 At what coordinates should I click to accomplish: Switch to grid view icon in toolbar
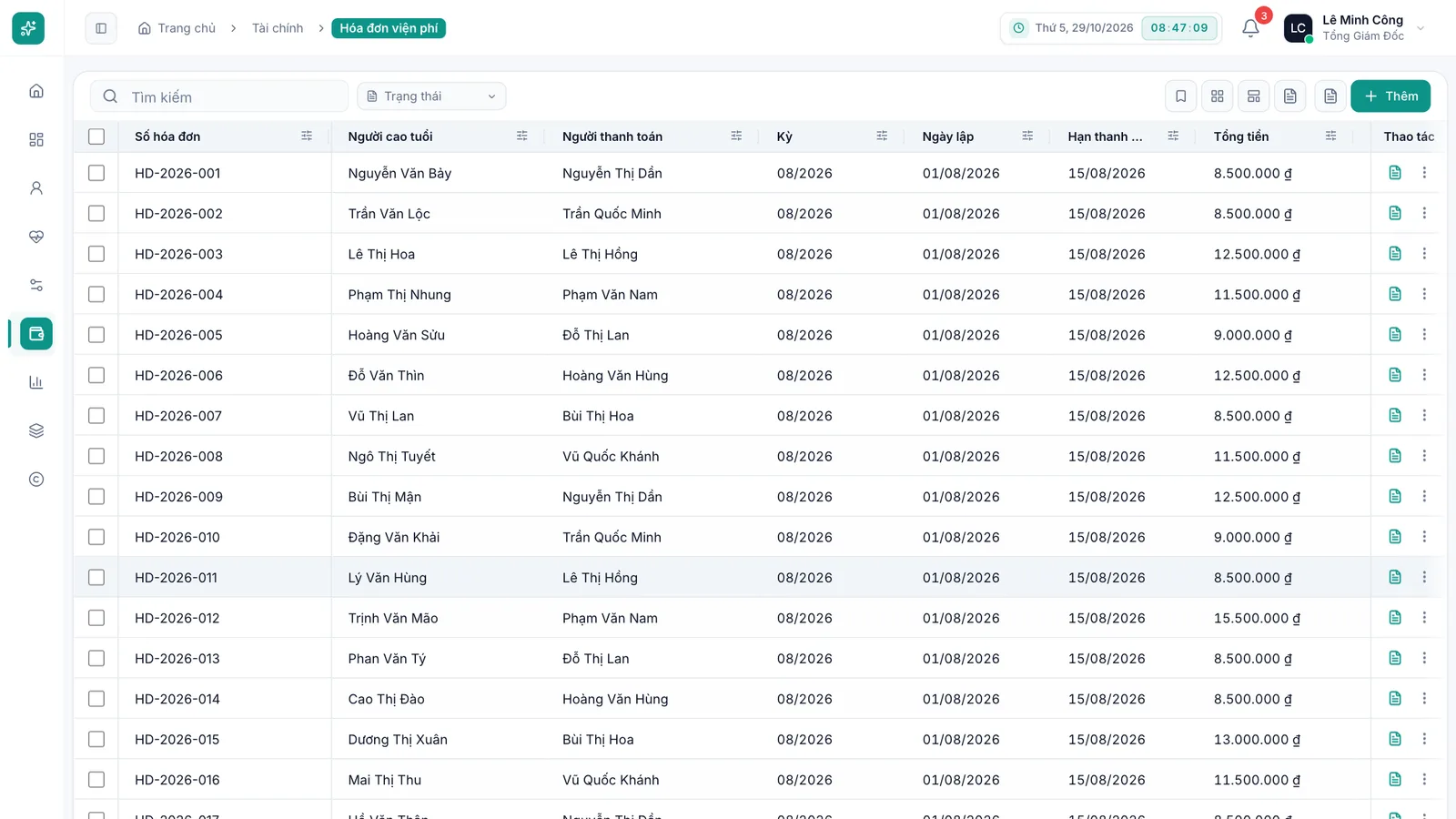point(1218,96)
